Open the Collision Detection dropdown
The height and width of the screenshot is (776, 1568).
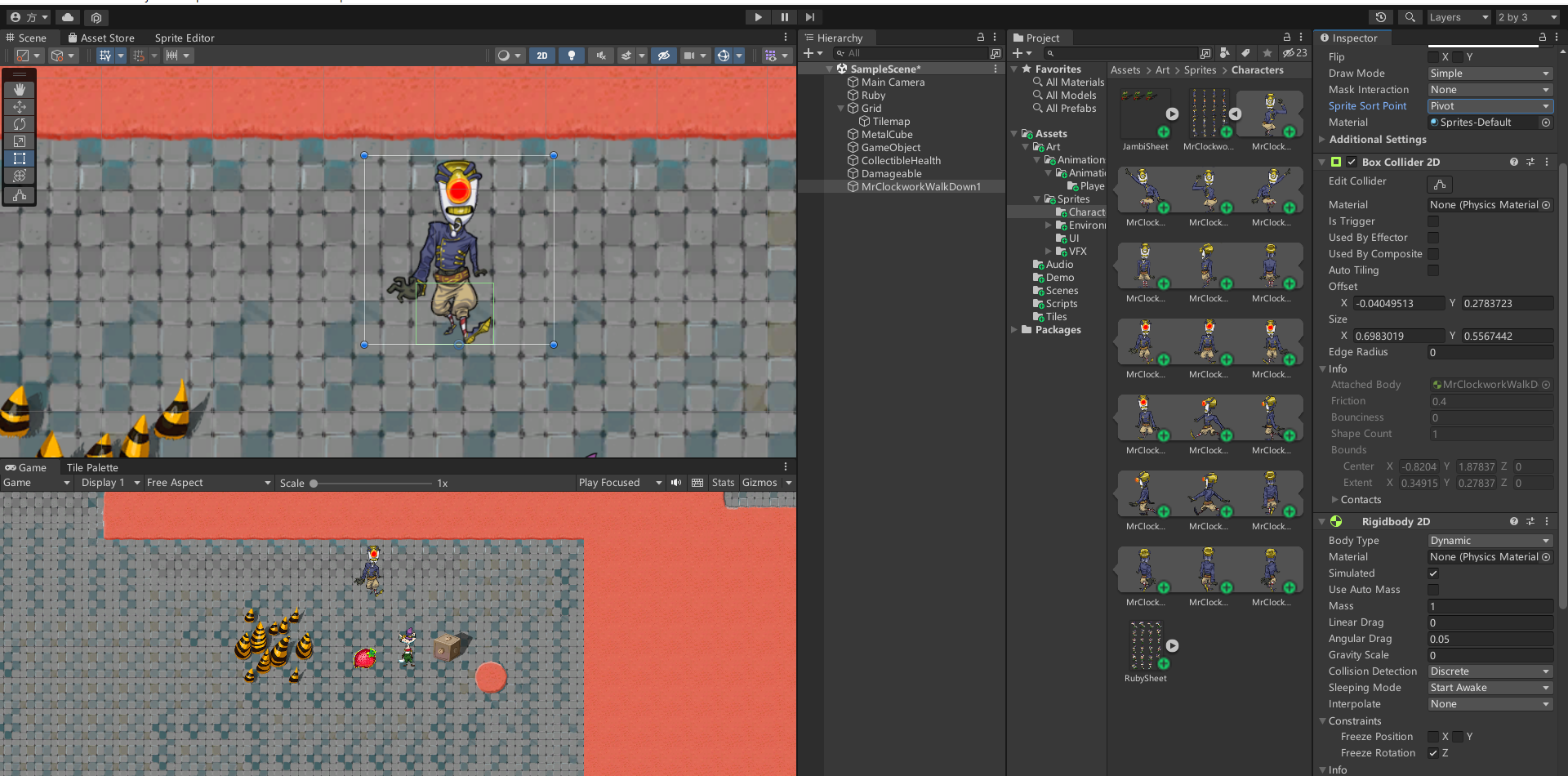pyautogui.click(x=1488, y=671)
